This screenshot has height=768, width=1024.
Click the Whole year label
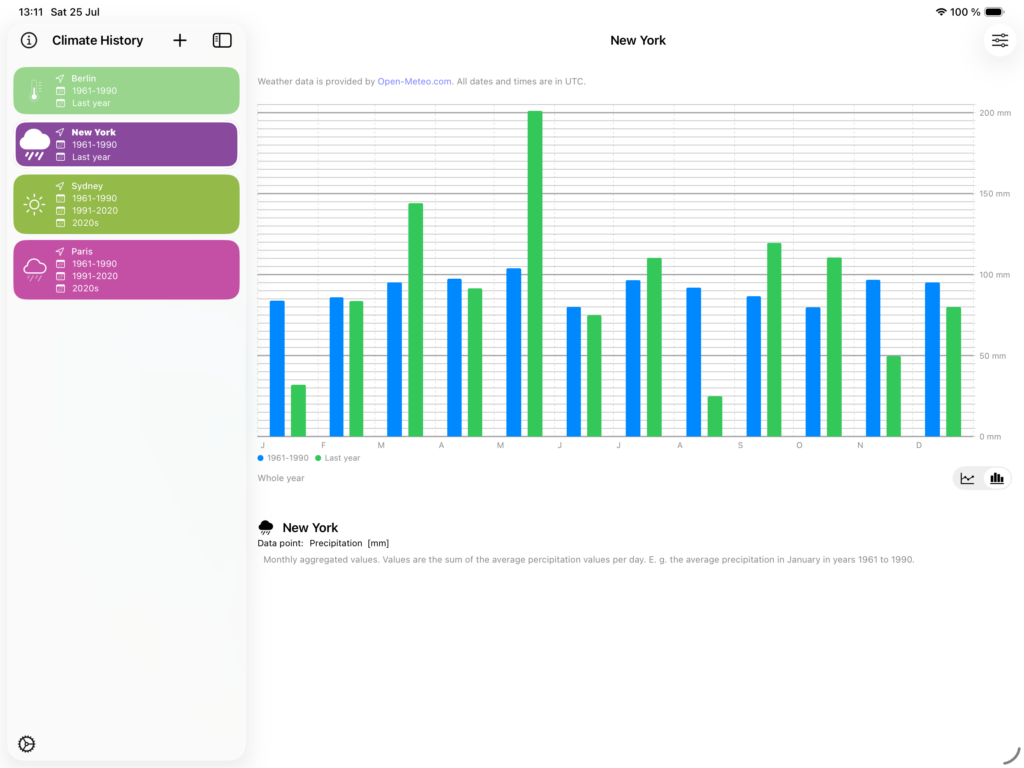tap(281, 478)
